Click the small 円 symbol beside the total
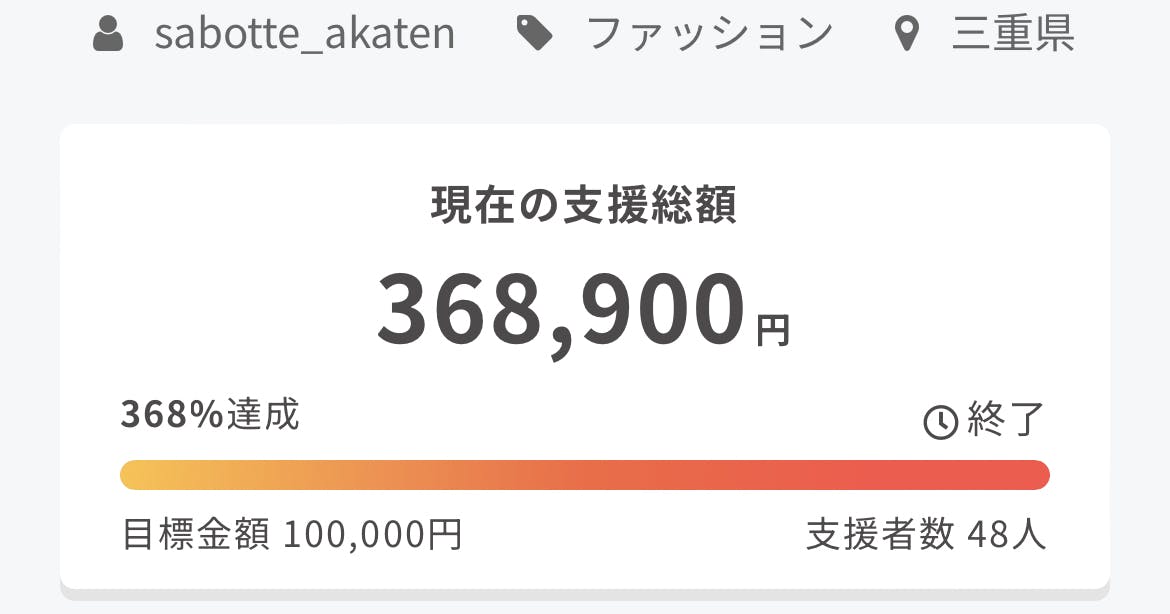This screenshot has width=1170, height=614. (x=773, y=330)
